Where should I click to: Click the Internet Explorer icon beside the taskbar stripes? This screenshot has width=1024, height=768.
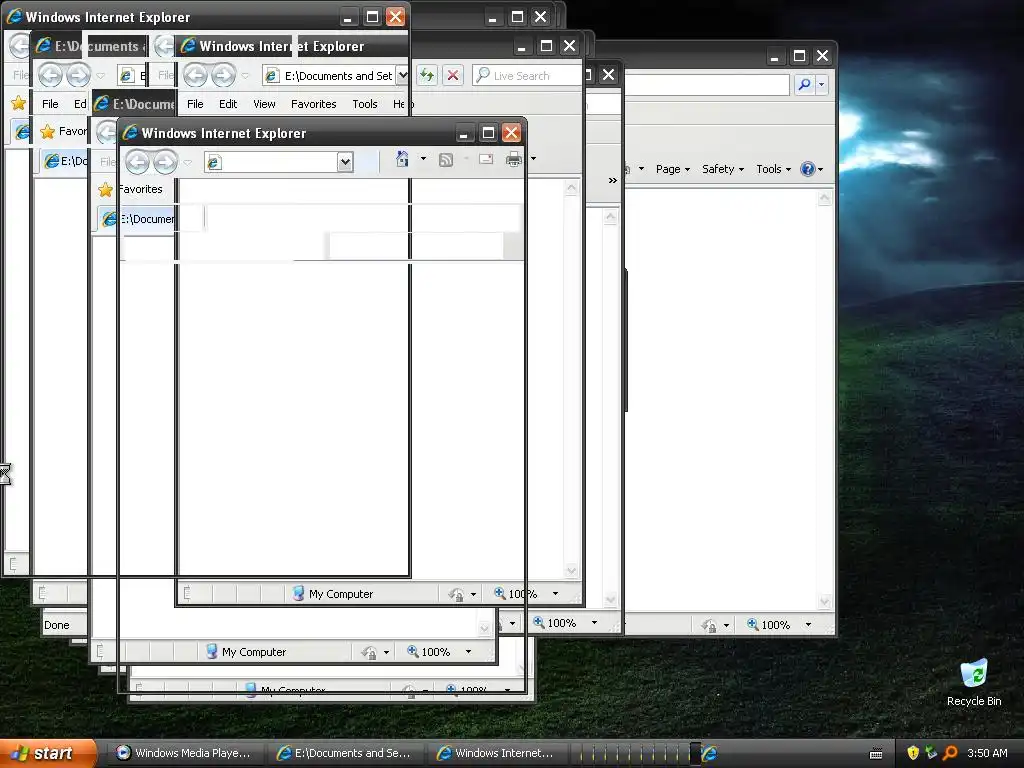pos(710,754)
